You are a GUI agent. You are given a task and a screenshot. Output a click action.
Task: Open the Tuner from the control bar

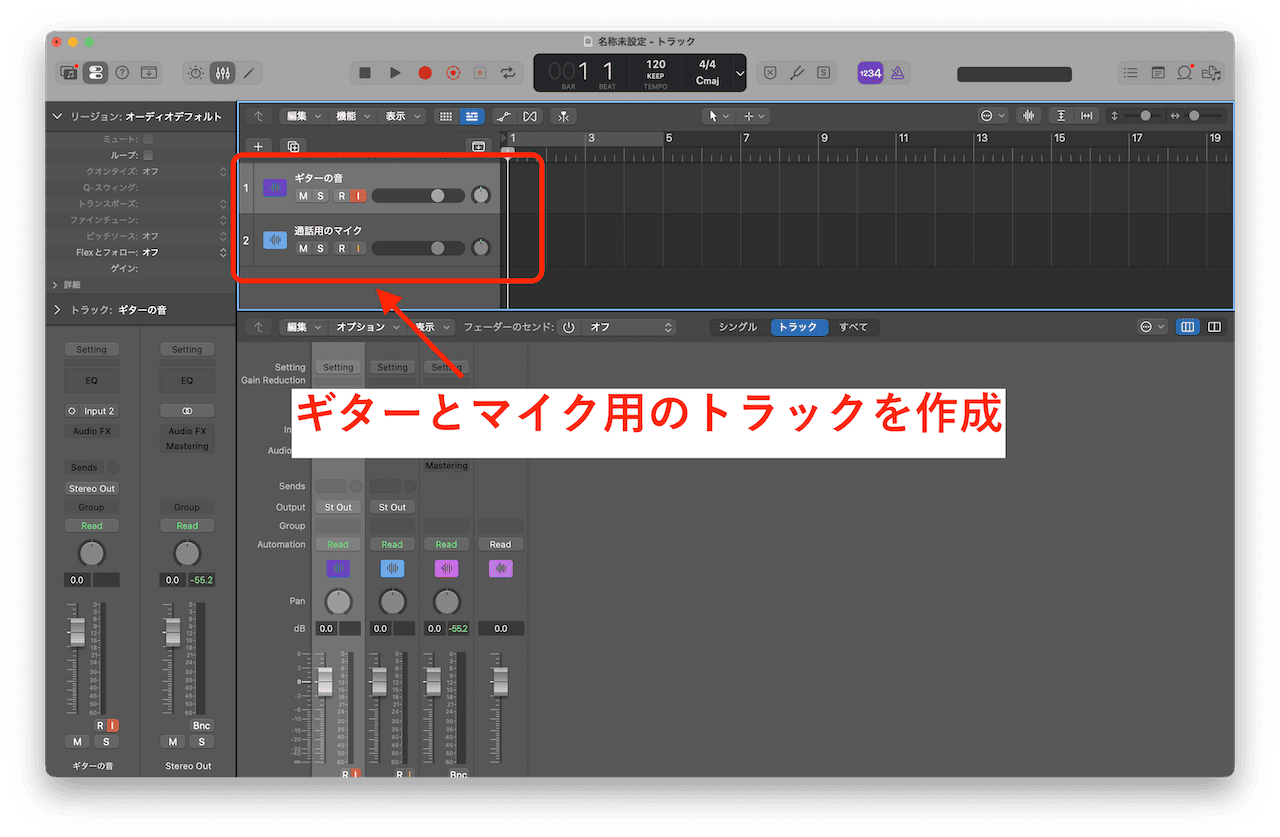[797, 72]
